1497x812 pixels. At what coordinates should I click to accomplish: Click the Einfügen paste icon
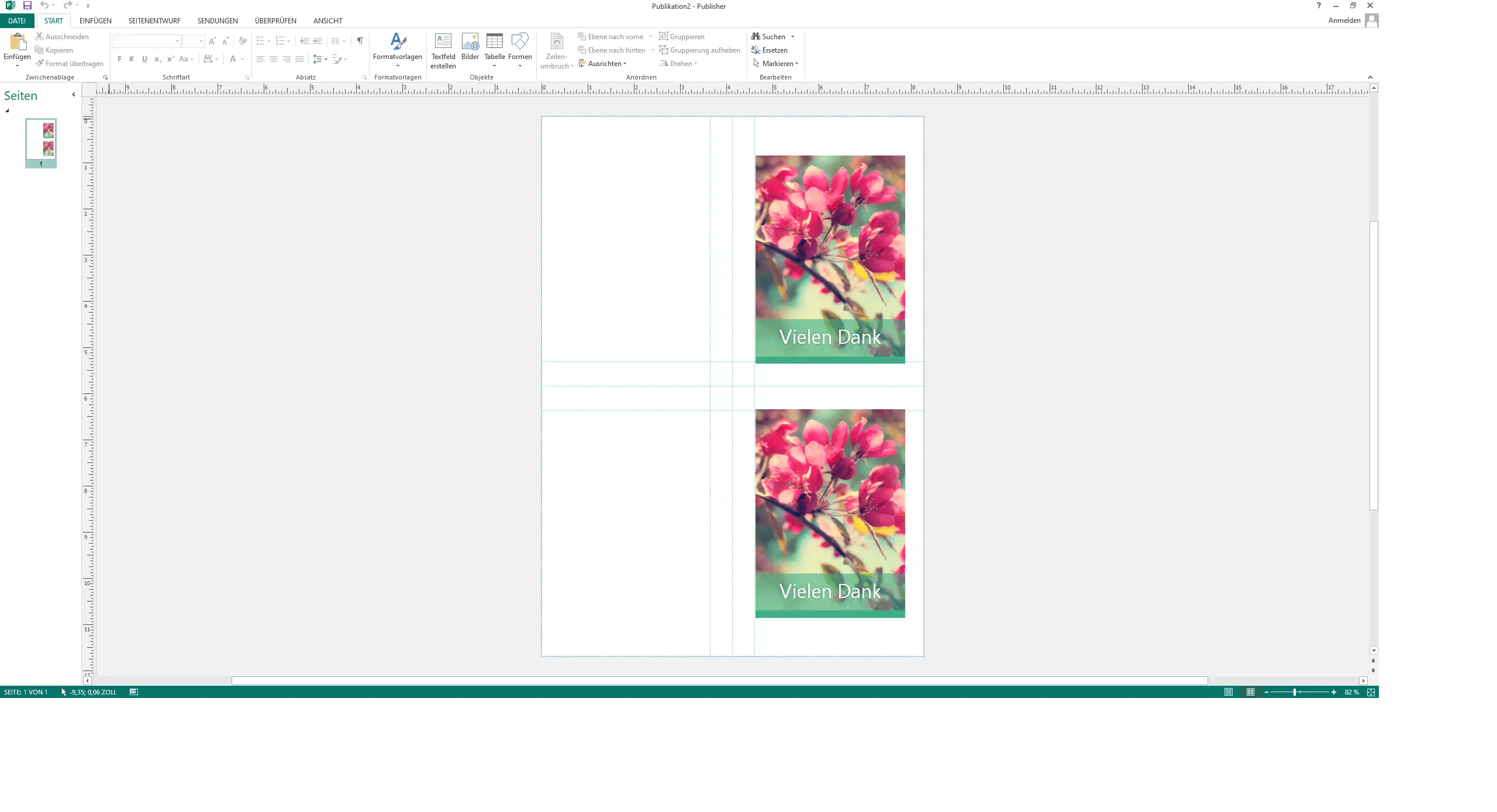pos(17,43)
